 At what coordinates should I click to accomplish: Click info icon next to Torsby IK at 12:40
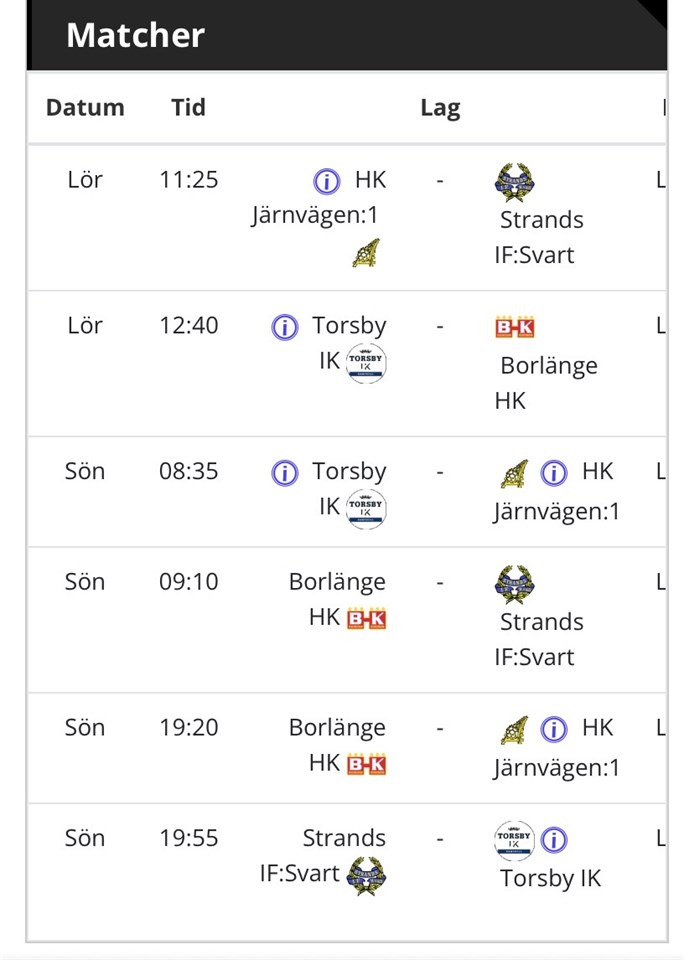click(x=285, y=327)
